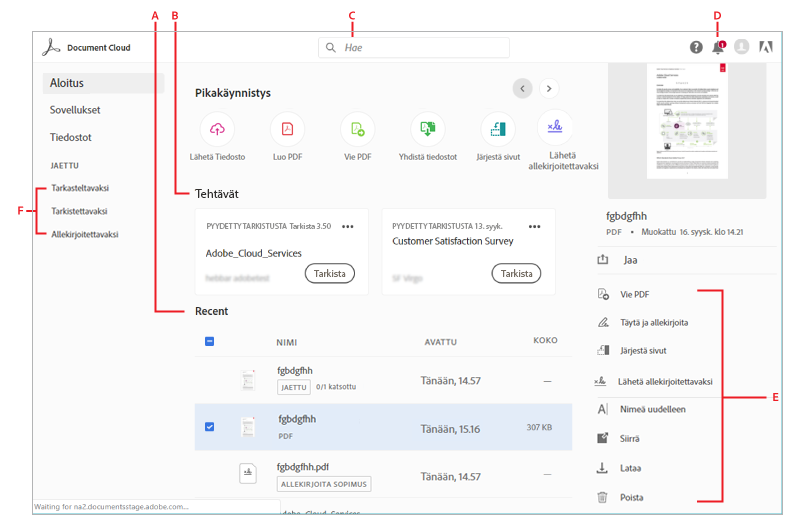Screen dimensions: 800x524
Task: Go to Sovellukset in the sidebar
Action: [75, 110]
